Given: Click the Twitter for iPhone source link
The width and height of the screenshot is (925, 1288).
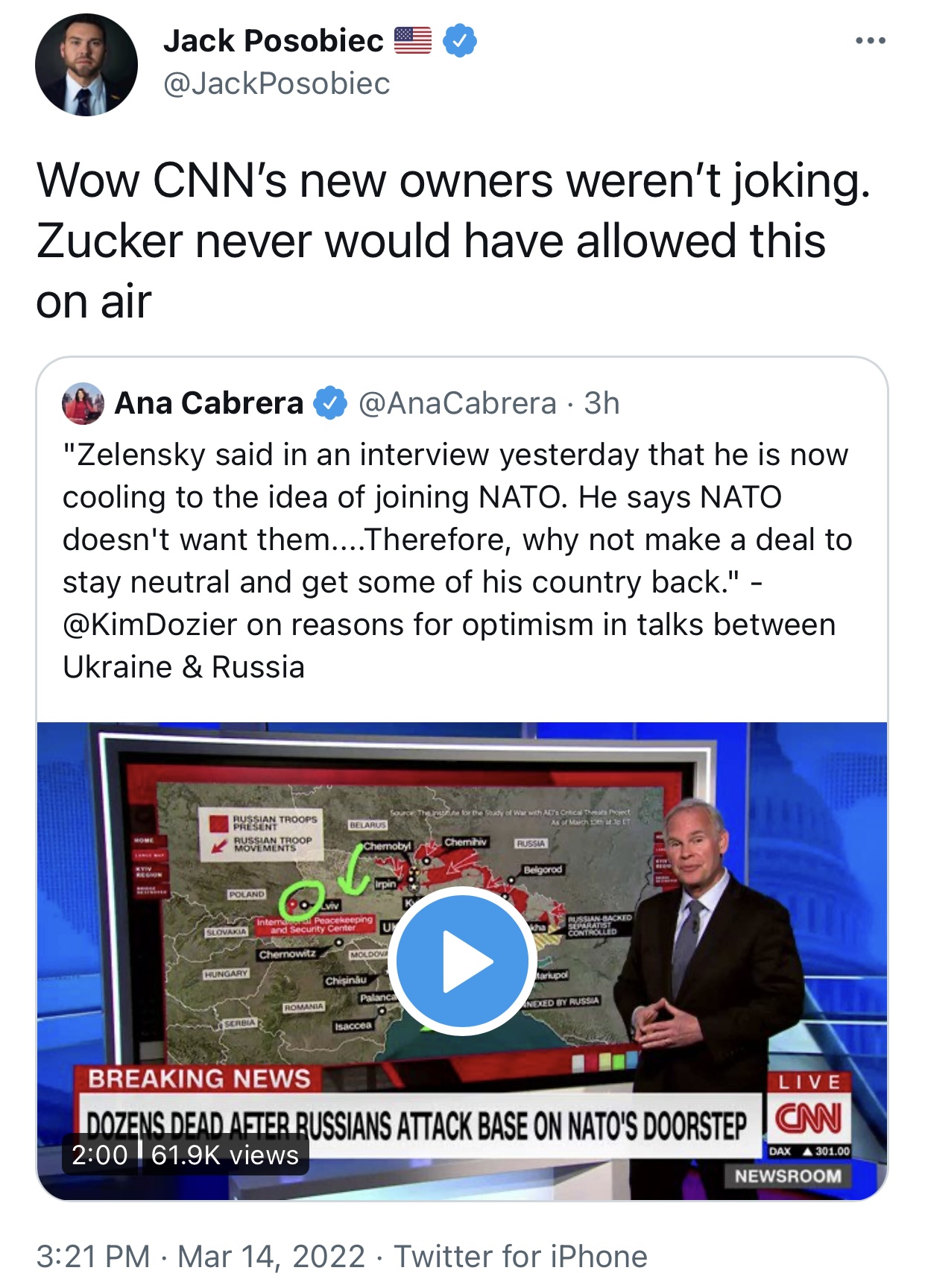Looking at the screenshot, I should [x=520, y=1256].
